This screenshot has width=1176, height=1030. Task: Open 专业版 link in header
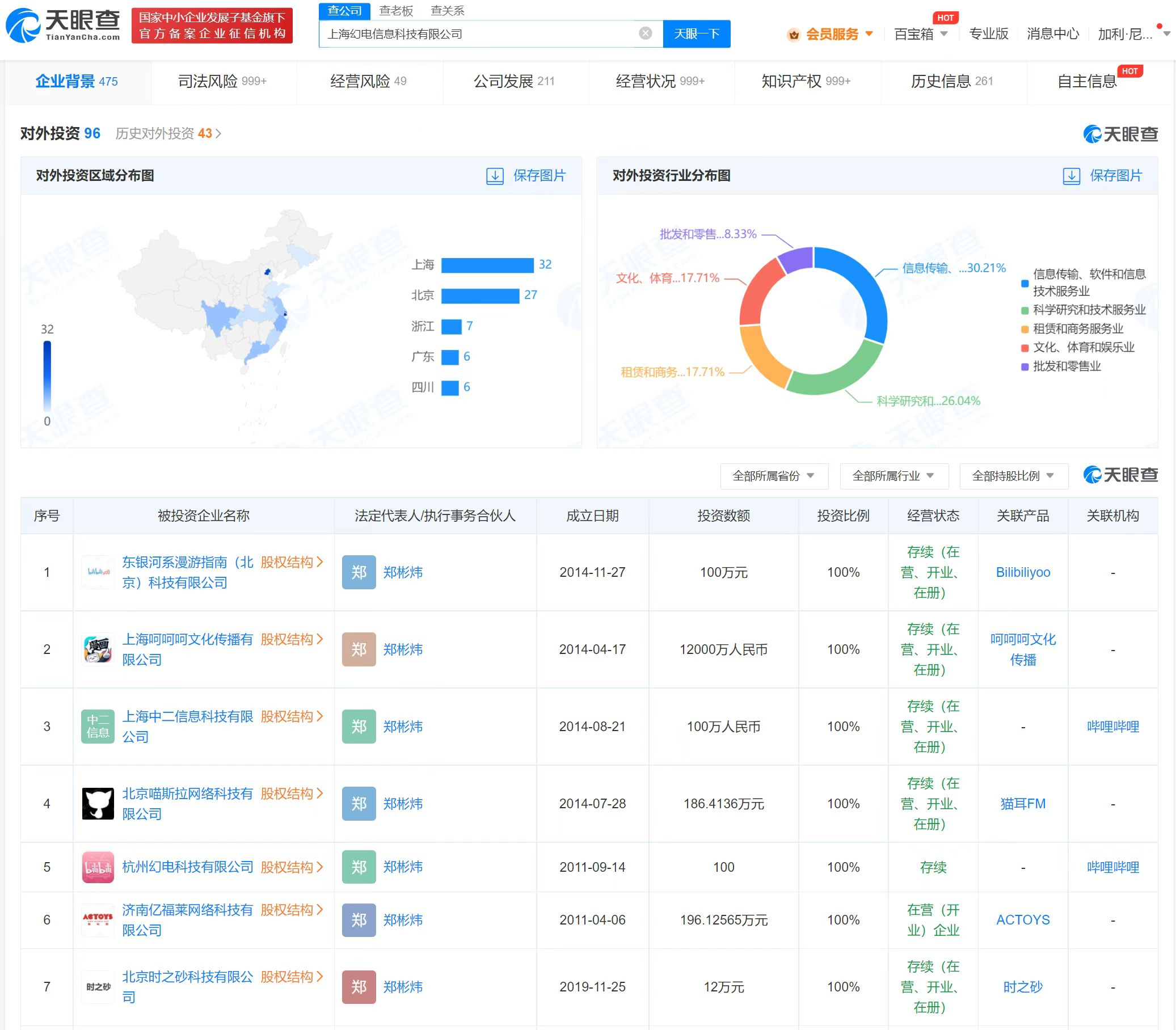[x=989, y=34]
